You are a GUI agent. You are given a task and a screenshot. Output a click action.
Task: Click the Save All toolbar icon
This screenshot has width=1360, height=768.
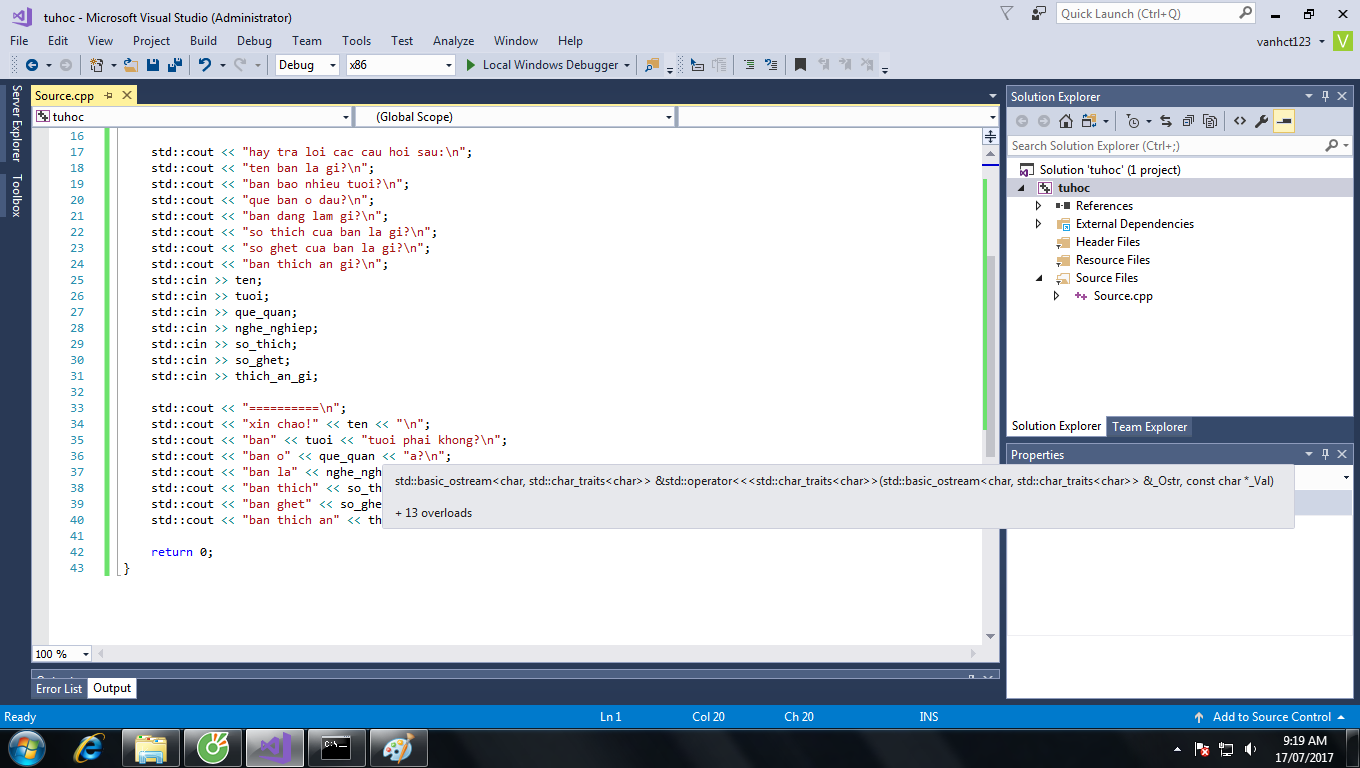click(175, 65)
